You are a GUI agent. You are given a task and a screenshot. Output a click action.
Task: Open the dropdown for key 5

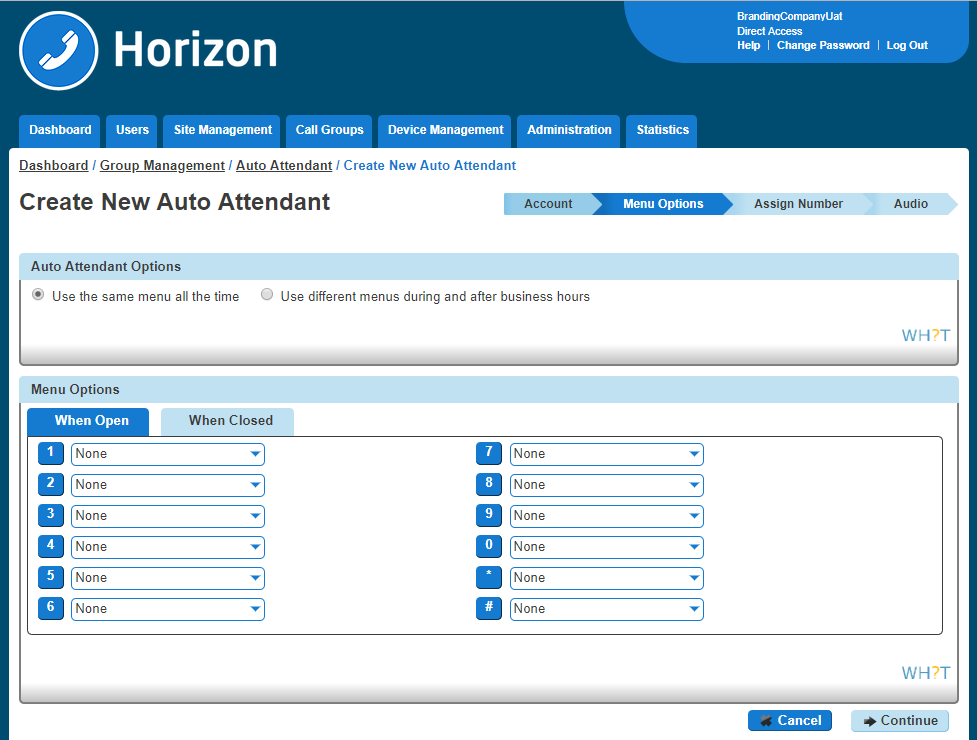[x=168, y=579]
